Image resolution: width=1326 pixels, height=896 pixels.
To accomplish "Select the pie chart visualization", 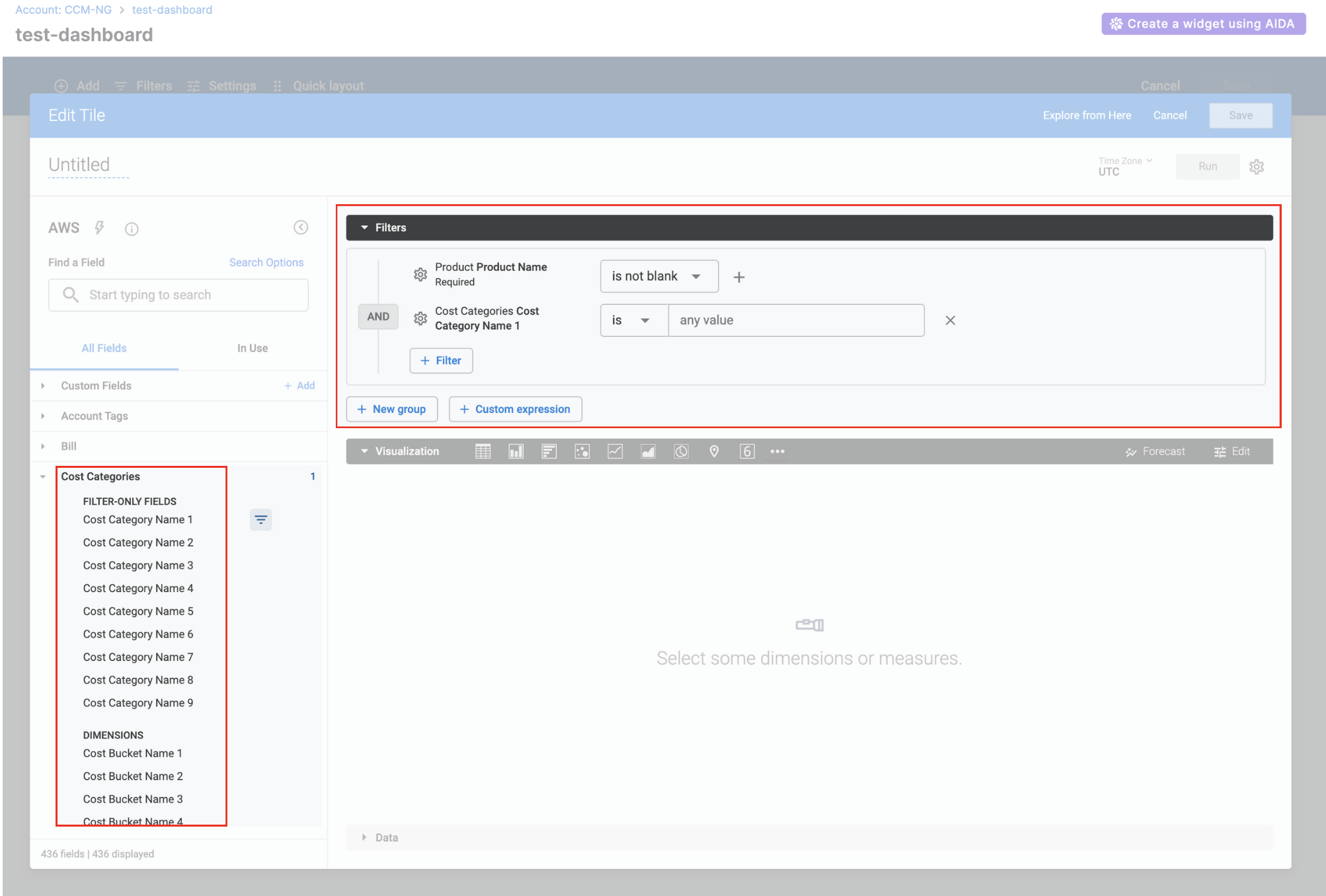I will tap(681, 451).
